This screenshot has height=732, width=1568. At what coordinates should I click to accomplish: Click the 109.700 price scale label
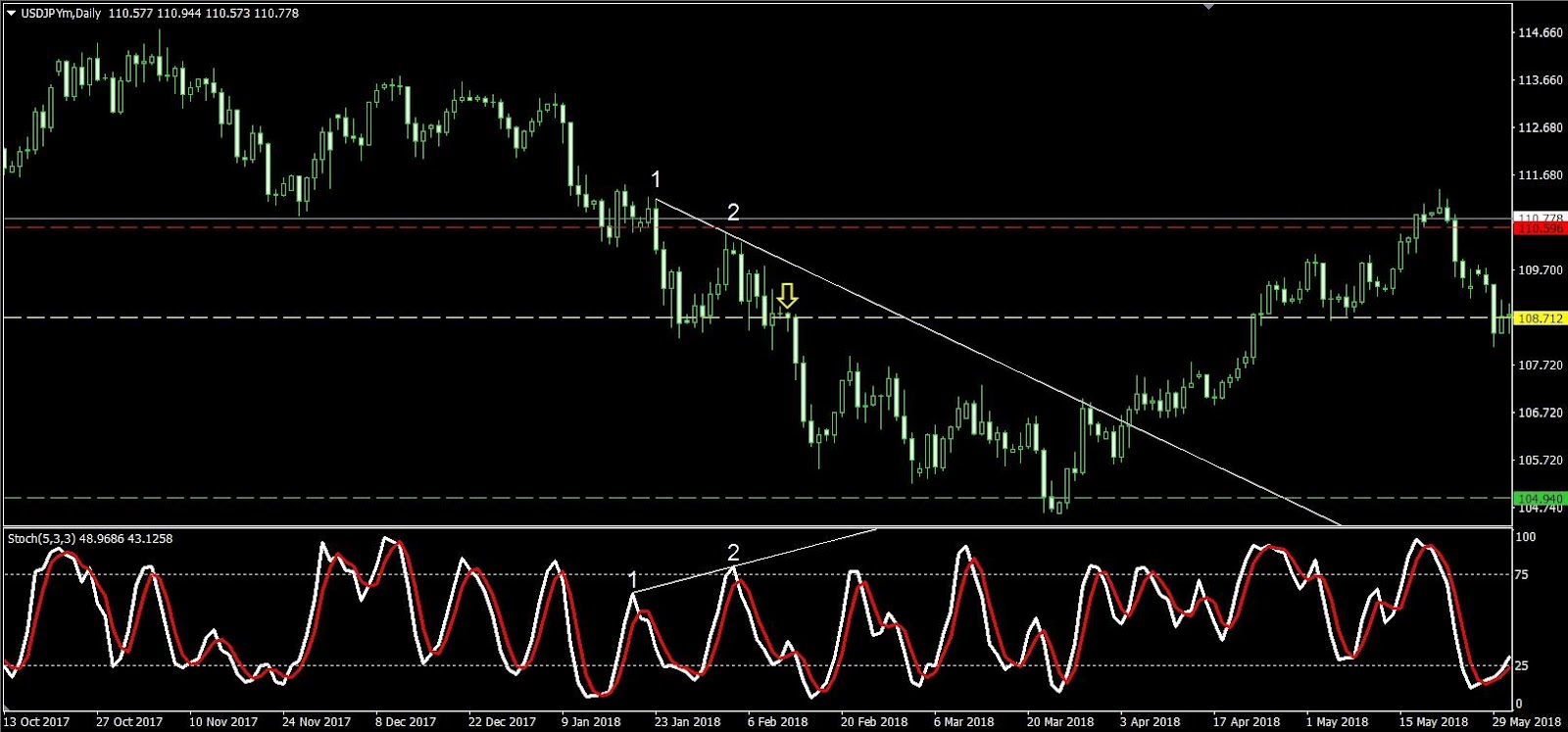[x=1540, y=270]
